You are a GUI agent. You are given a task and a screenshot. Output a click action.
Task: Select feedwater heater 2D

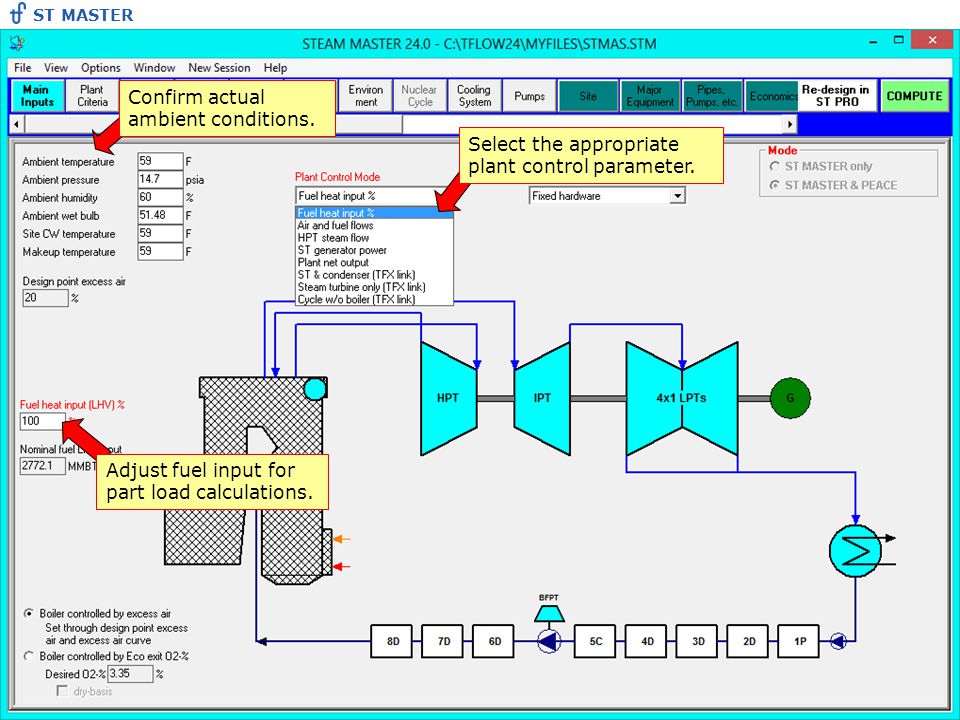748,642
